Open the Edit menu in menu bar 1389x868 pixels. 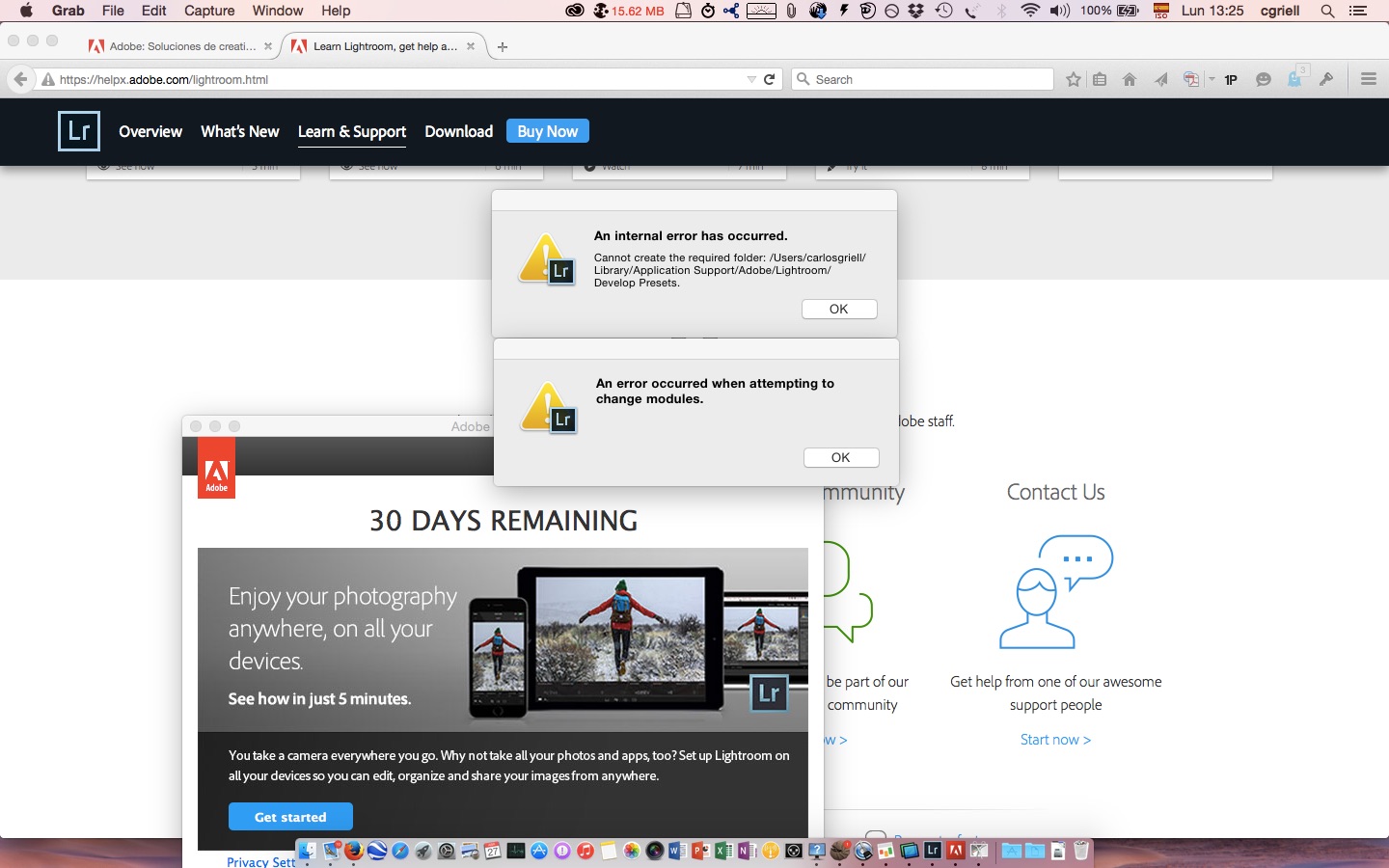[153, 11]
